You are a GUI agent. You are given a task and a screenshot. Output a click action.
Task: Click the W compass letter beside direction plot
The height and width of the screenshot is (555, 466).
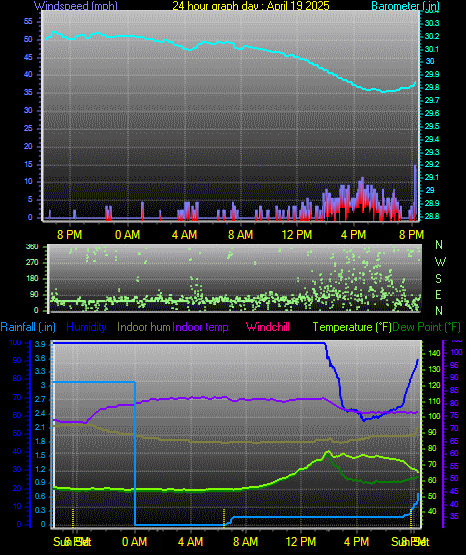point(440,262)
